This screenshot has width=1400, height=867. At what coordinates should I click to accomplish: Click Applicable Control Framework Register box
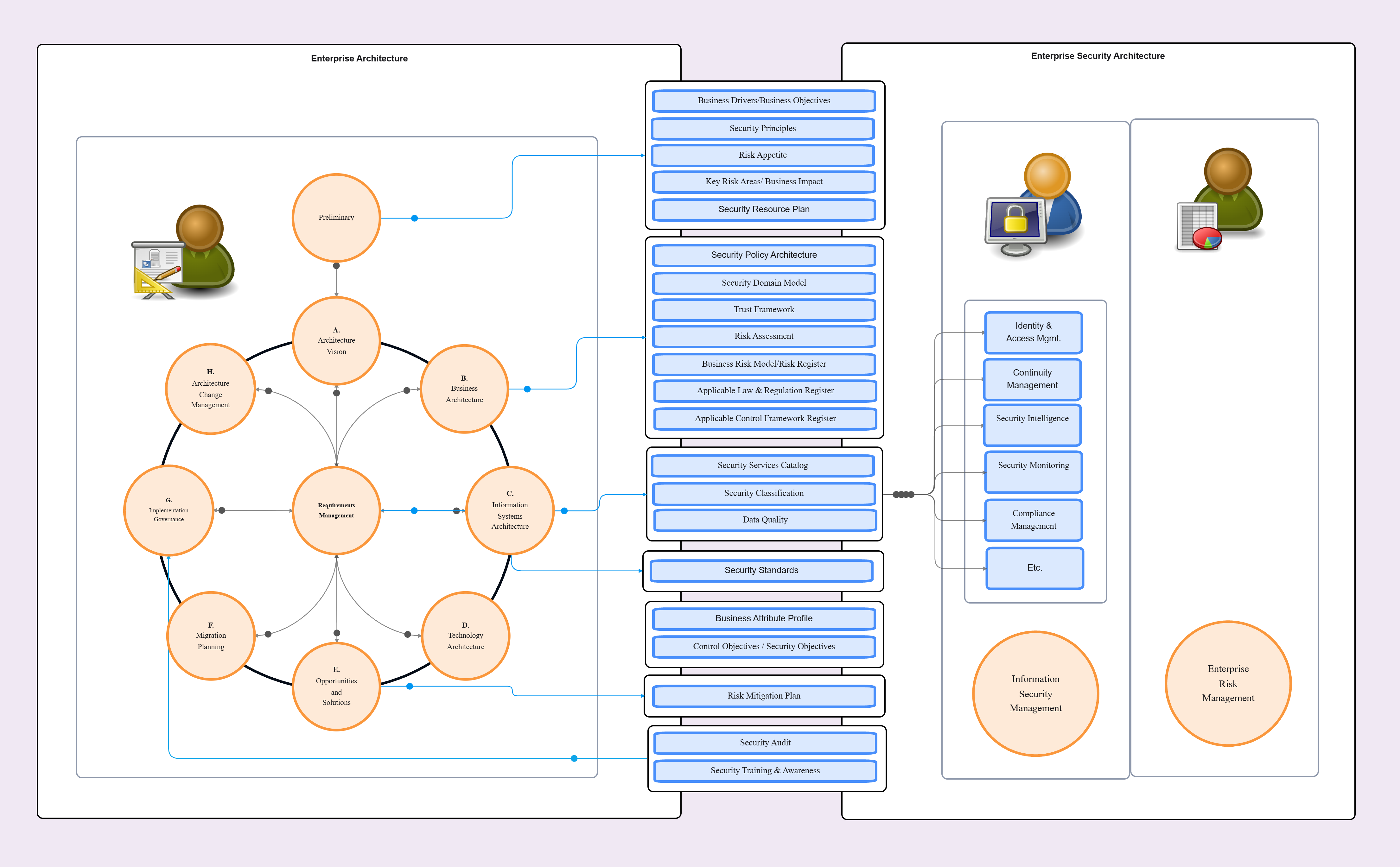tap(765, 419)
